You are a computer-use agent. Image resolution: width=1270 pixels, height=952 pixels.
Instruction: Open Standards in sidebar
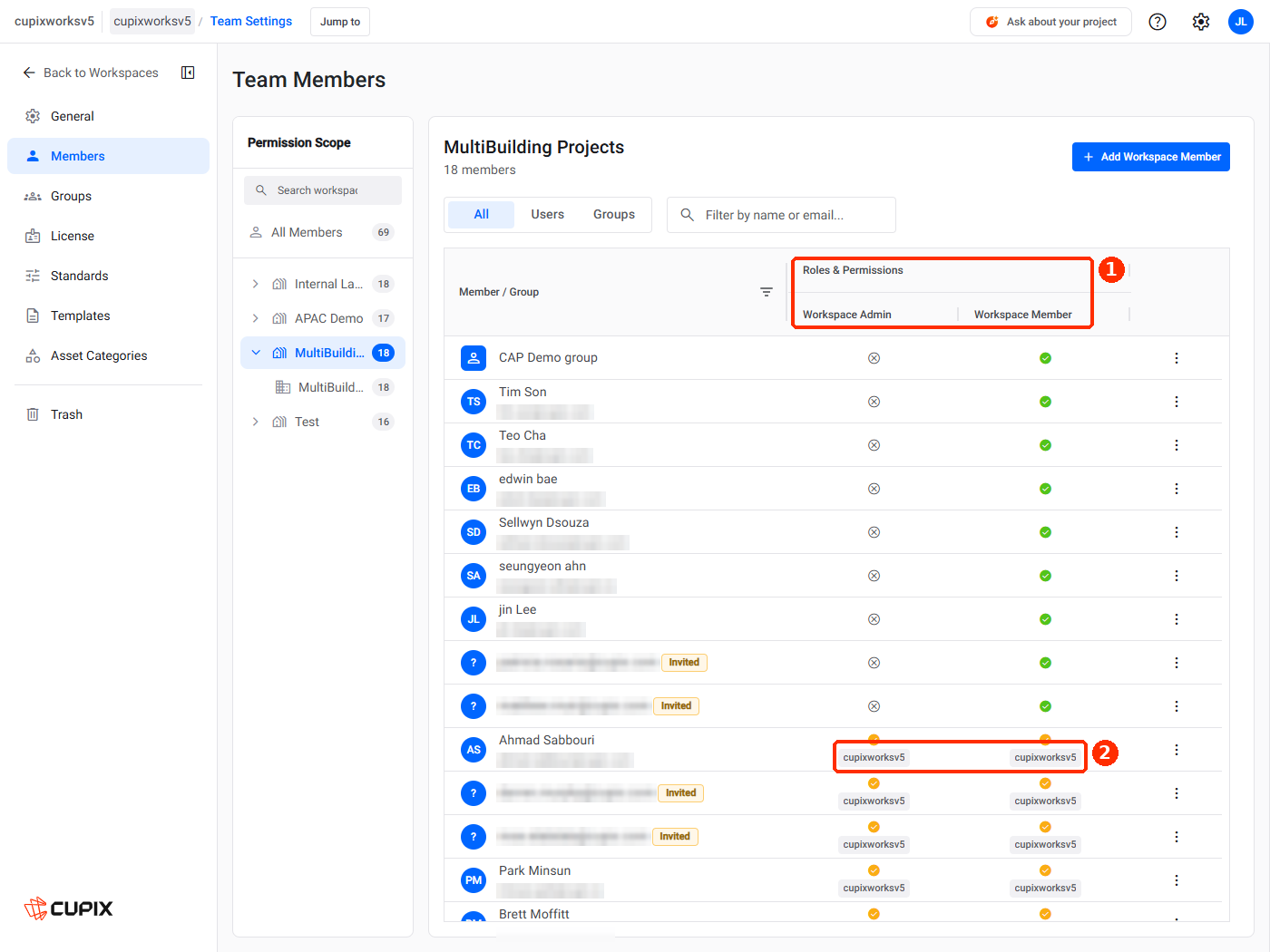pos(108,276)
